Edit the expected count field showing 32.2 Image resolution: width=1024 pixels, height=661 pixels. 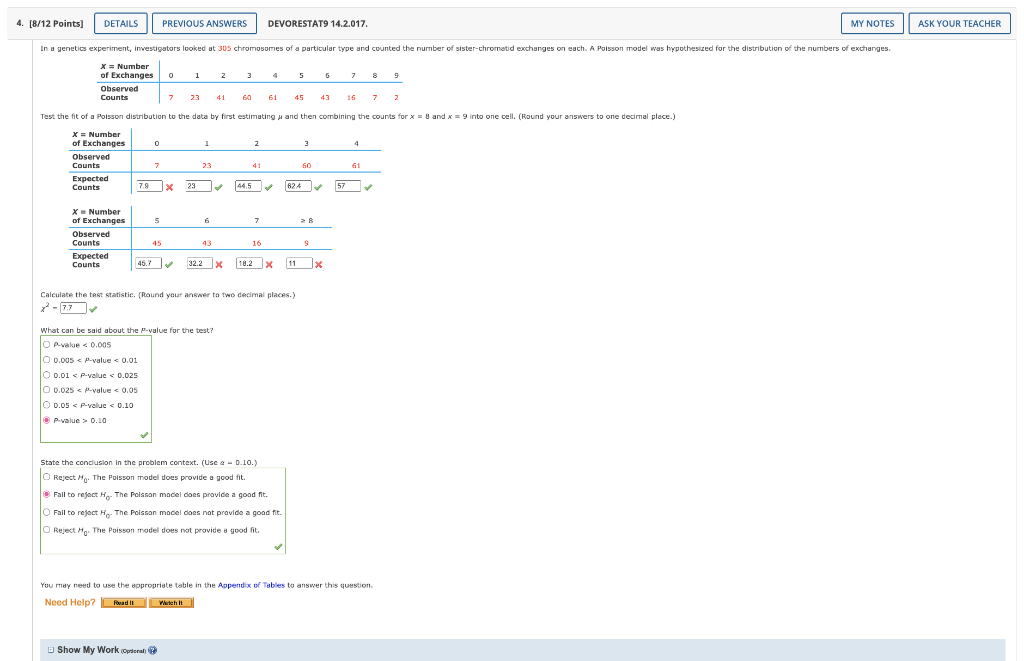(201, 263)
